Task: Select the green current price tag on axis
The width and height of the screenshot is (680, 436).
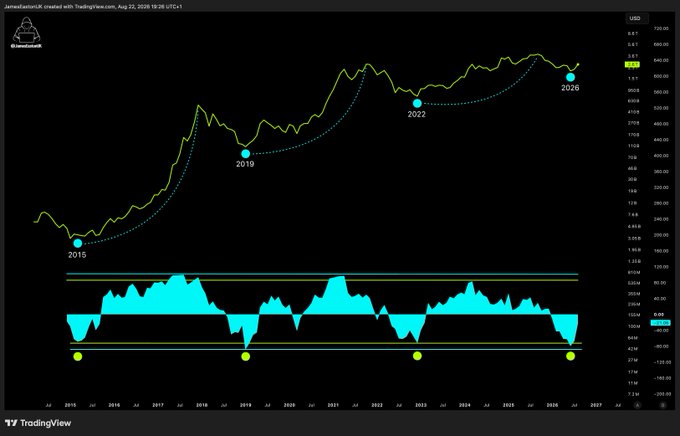Action: pyautogui.click(x=632, y=65)
